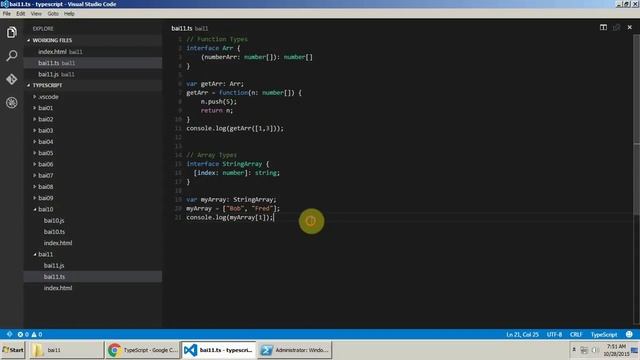Click the Visual Studio Code title bar icon
The image size is (640, 360).
[x=4, y=4]
